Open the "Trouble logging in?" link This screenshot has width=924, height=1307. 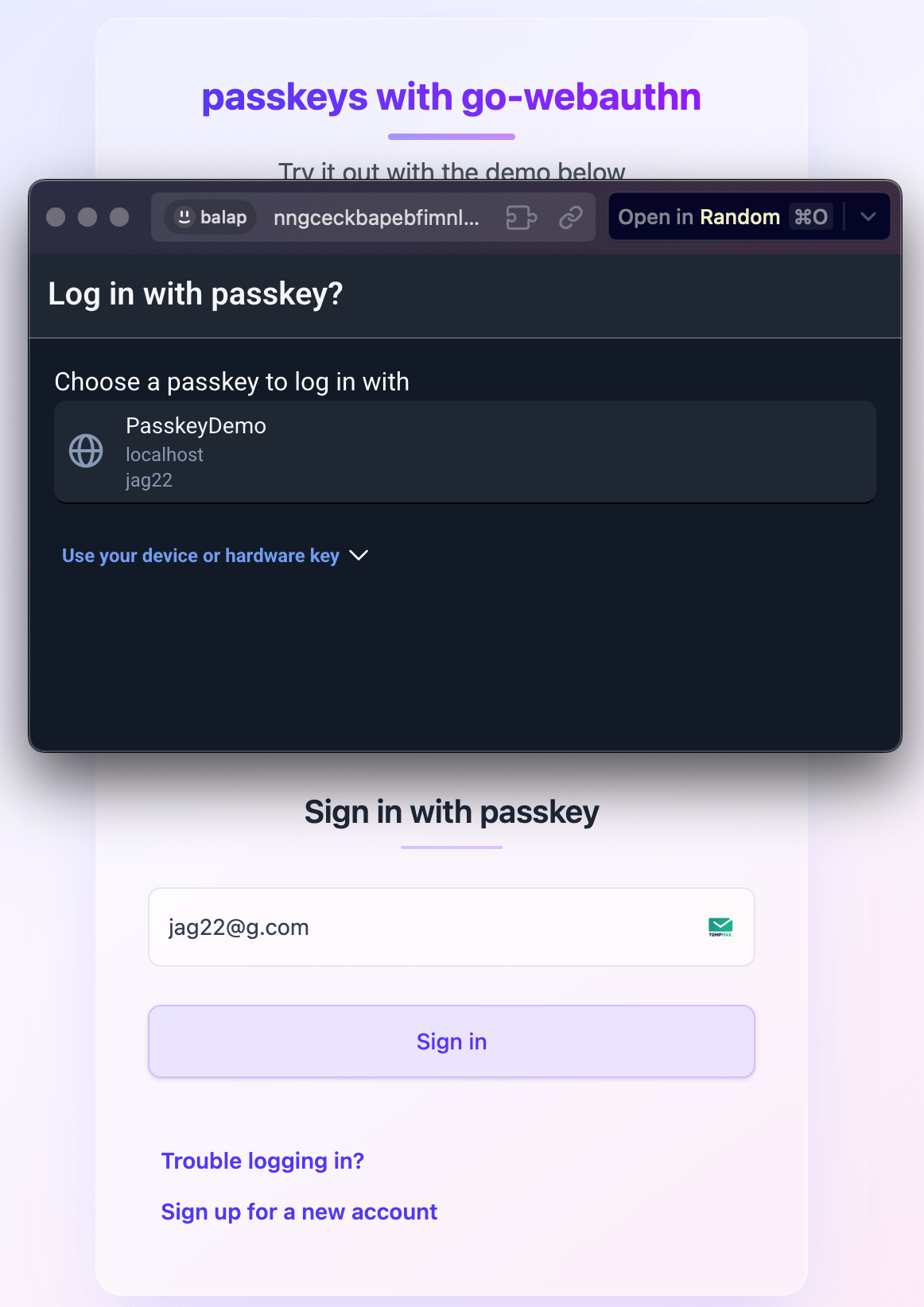[262, 1161]
